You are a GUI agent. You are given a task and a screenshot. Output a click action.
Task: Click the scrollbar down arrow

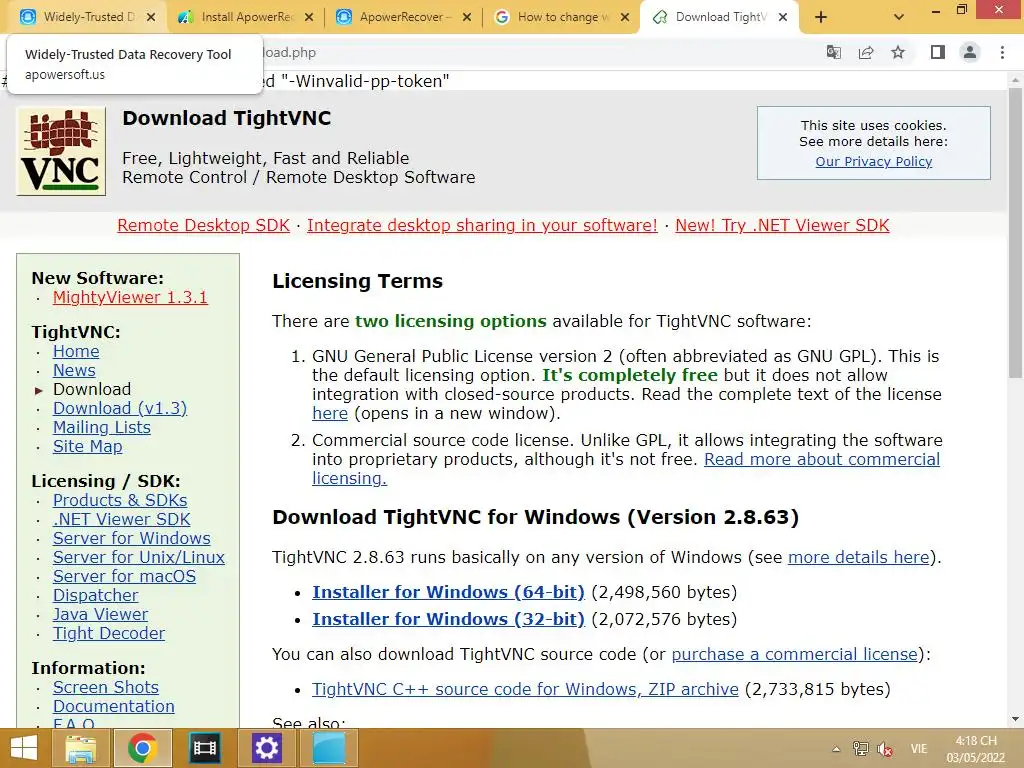pyautogui.click(x=1015, y=719)
